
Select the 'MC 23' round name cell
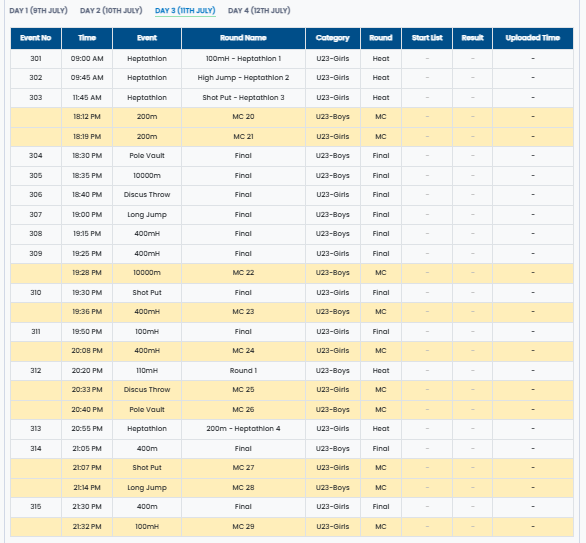coord(243,312)
